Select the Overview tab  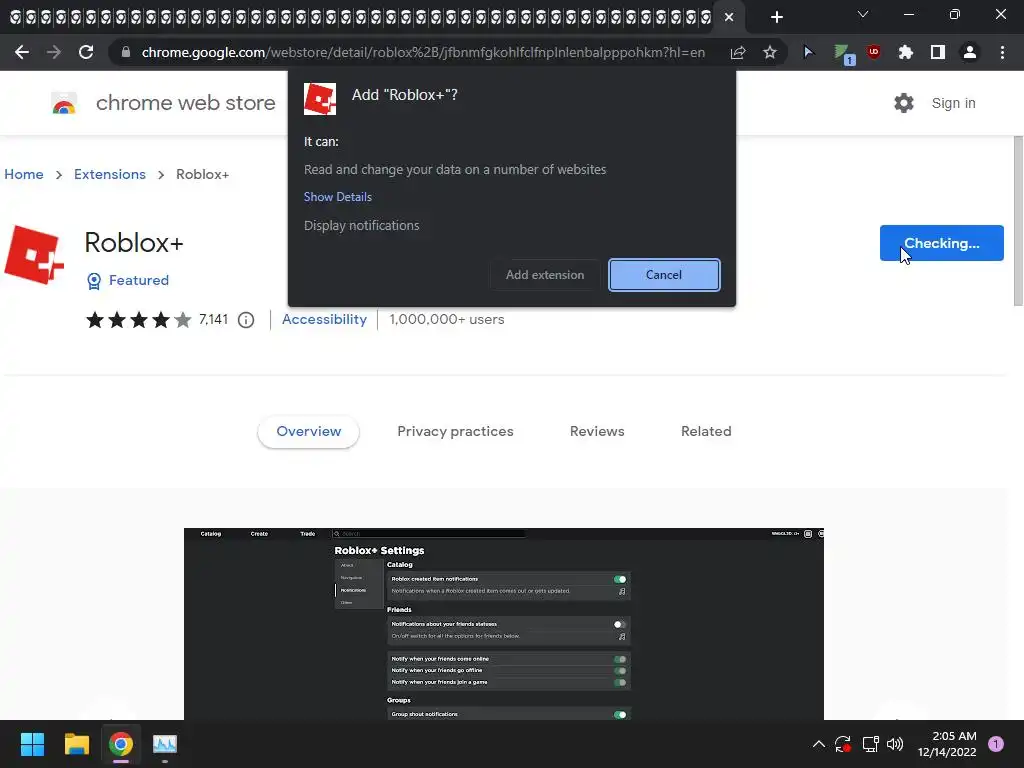click(x=308, y=432)
